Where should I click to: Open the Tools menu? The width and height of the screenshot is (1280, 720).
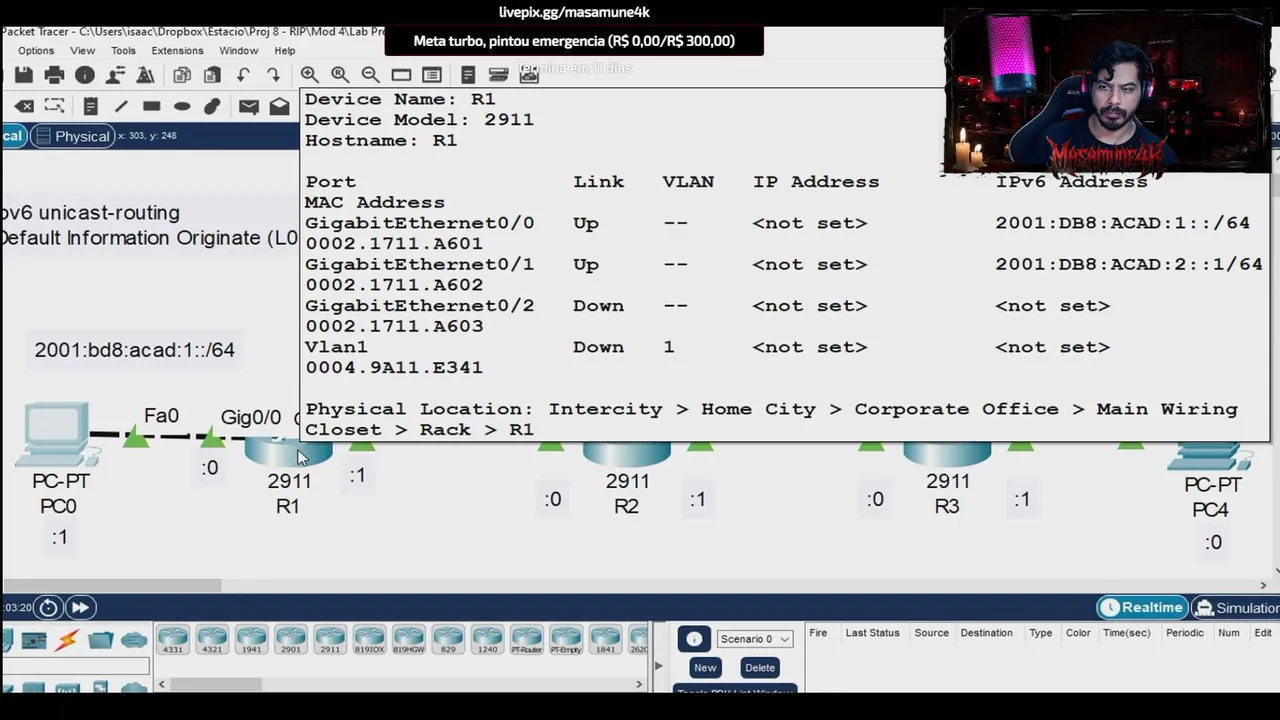tap(123, 50)
